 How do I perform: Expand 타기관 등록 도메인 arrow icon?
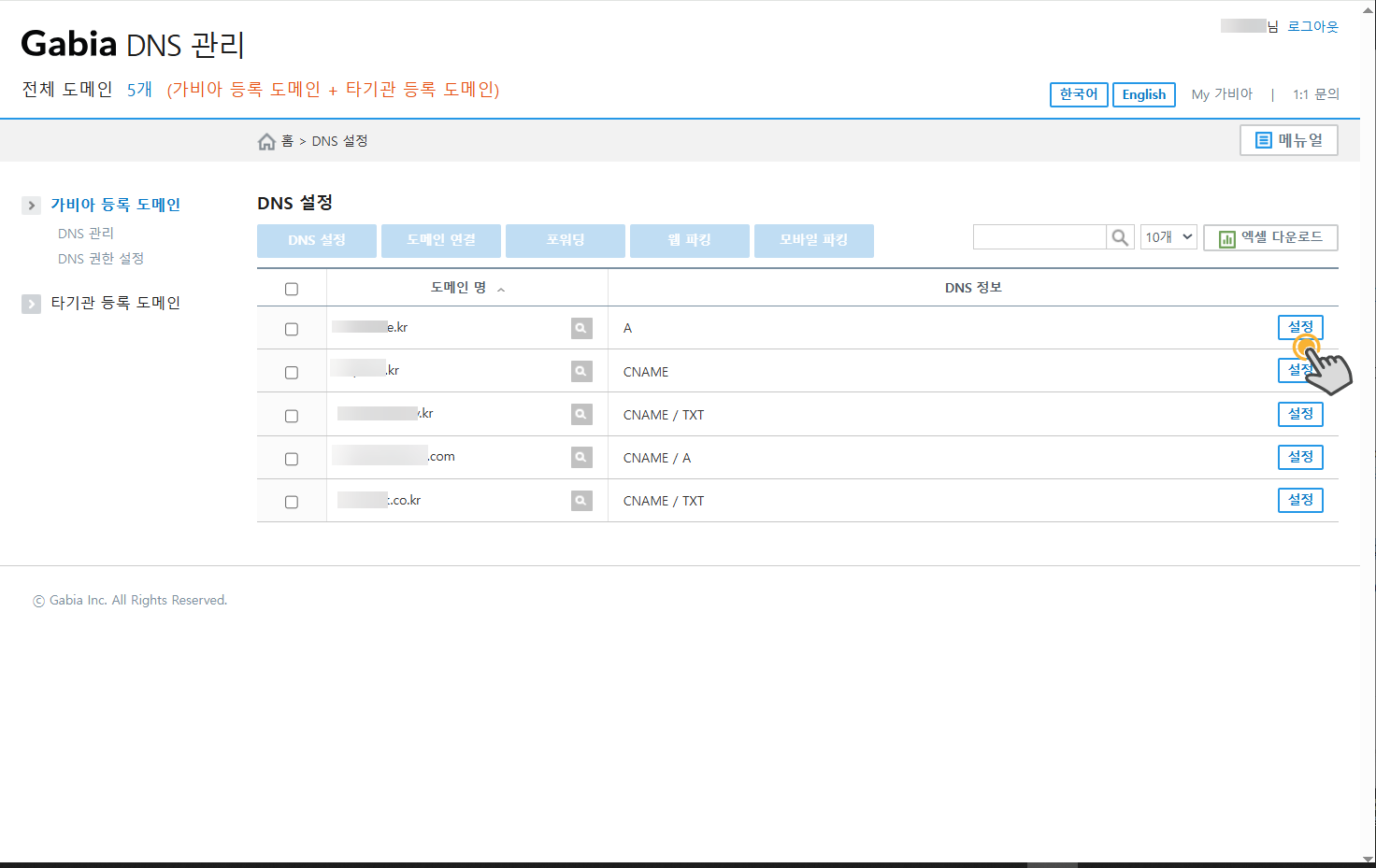tap(32, 304)
